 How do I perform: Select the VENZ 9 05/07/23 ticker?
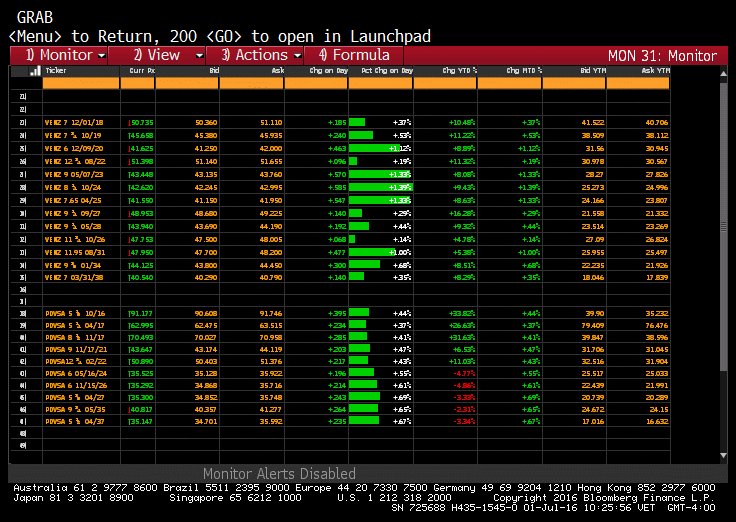point(74,175)
